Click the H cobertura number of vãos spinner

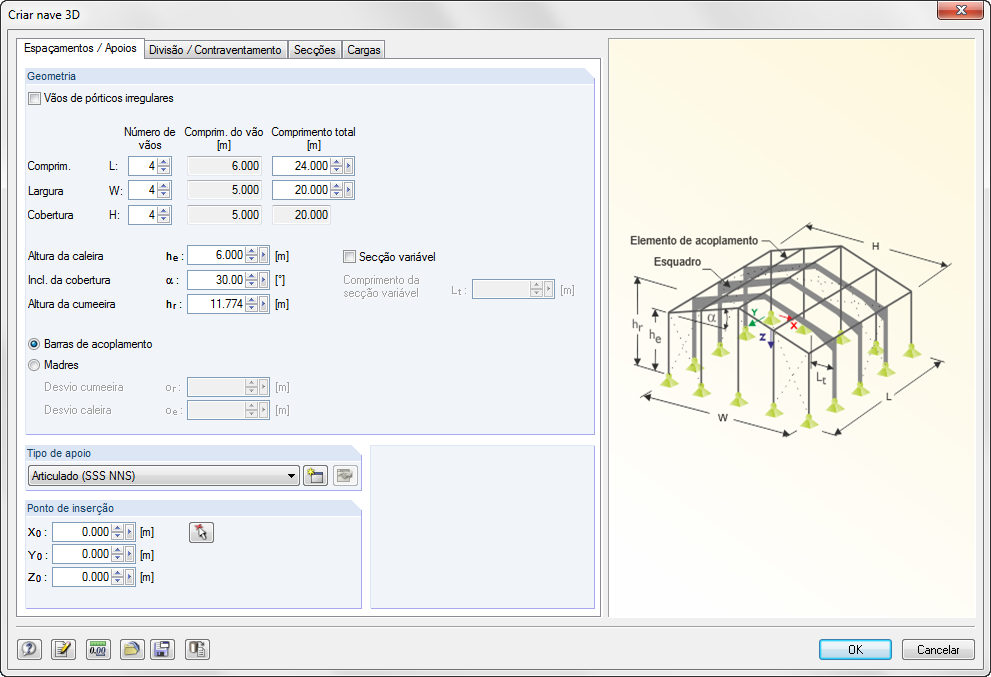[x=164, y=215]
